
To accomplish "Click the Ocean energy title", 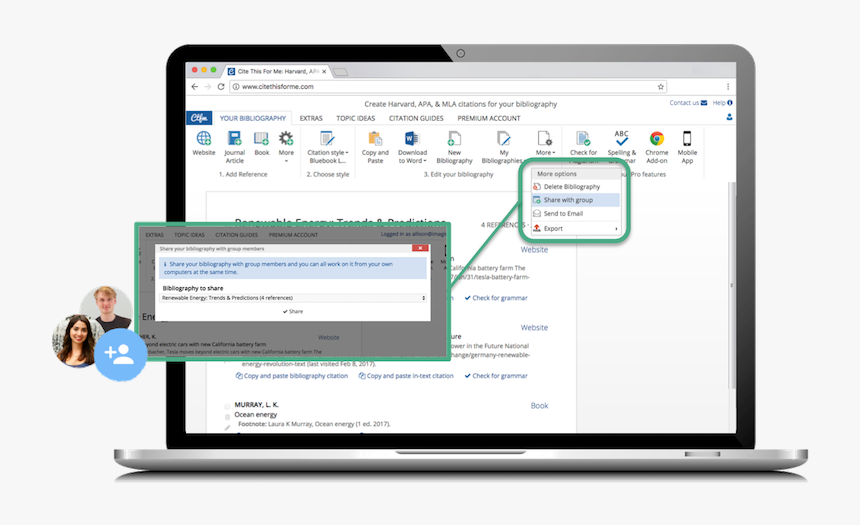I will [256, 414].
